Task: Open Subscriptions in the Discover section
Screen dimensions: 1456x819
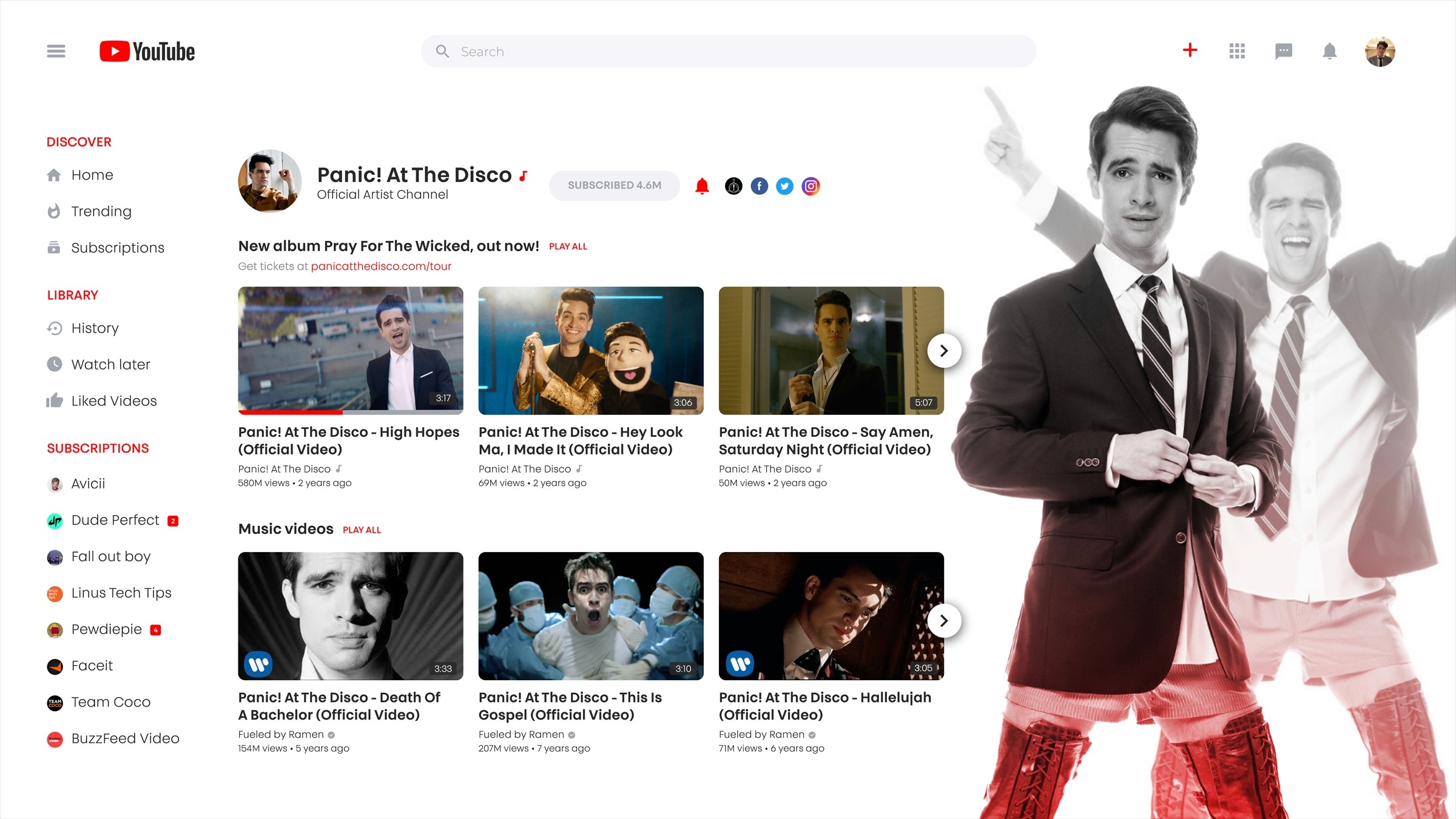Action: pos(118,248)
